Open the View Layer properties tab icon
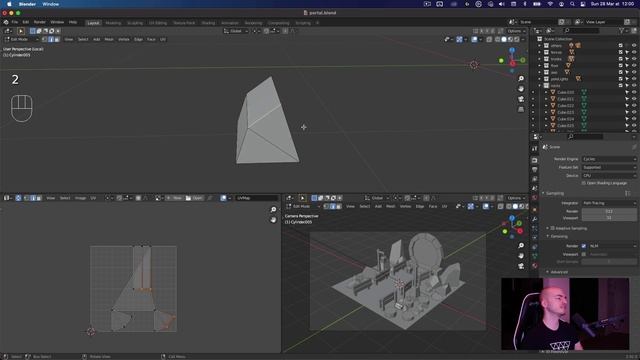640x360 pixels. tap(535, 179)
